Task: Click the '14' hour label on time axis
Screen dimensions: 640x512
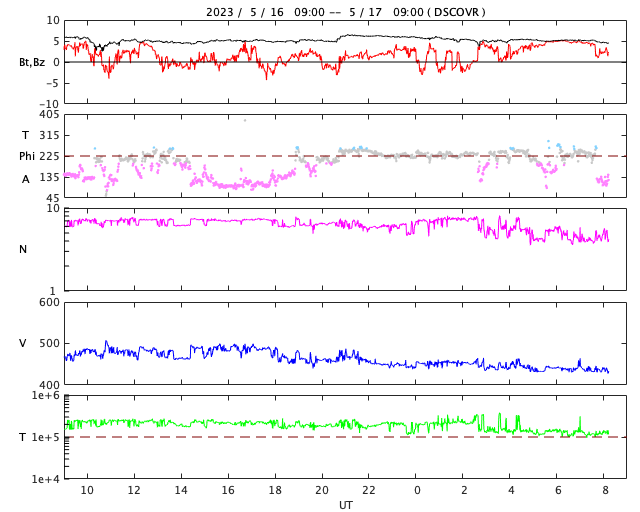Action: click(x=181, y=490)
